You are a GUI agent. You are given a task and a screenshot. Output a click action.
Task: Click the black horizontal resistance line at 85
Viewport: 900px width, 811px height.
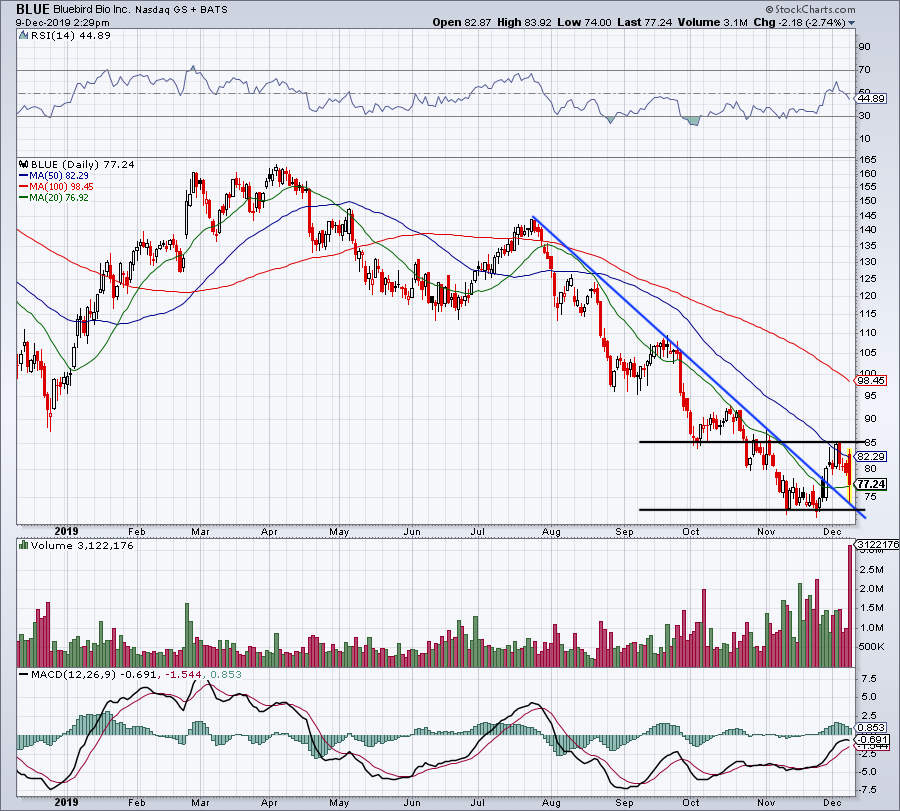pos(751,442)
